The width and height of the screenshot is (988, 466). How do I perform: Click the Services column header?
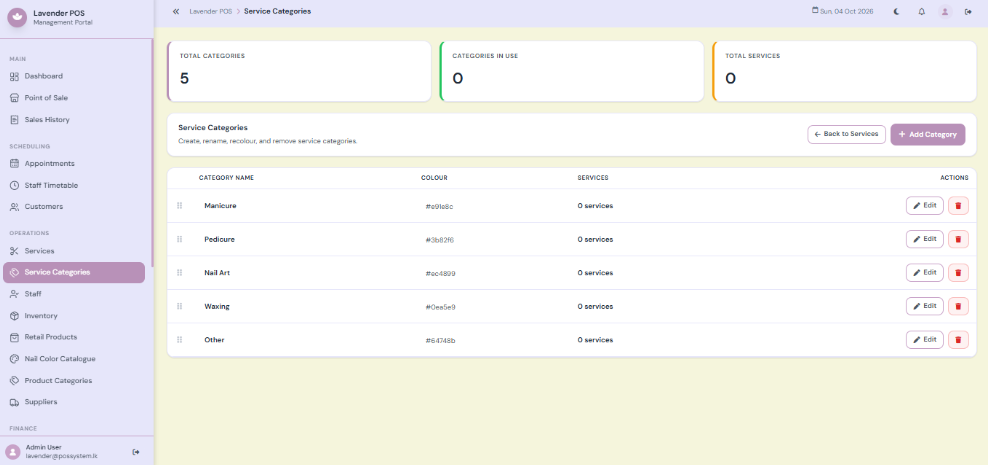[x=593, y=178]
